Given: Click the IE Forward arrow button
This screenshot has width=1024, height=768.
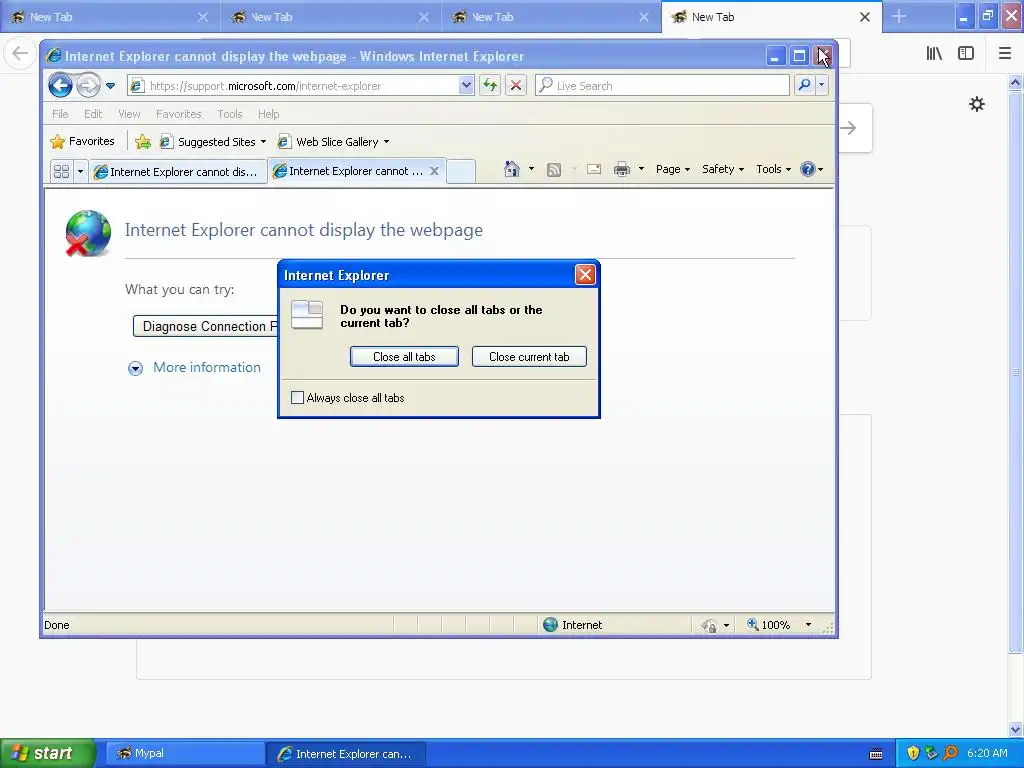Looking at the screenshot, I should (88, 86).
